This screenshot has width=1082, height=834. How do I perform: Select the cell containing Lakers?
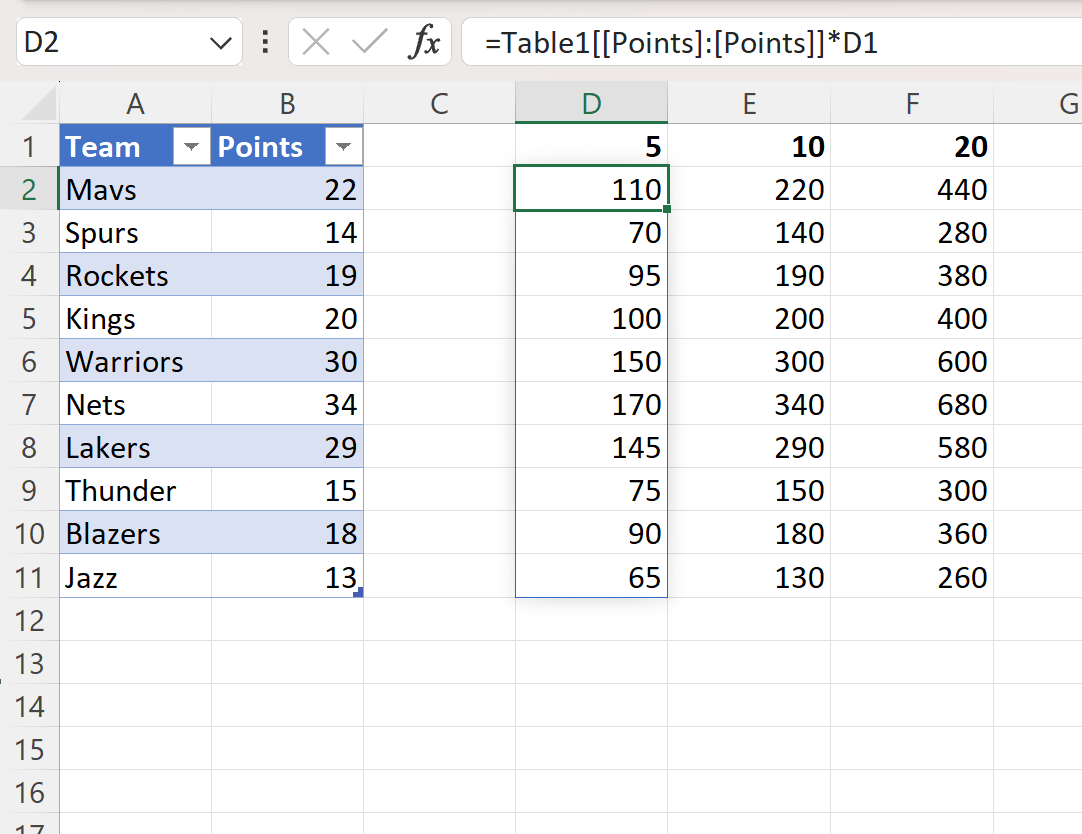coord(135,447)
